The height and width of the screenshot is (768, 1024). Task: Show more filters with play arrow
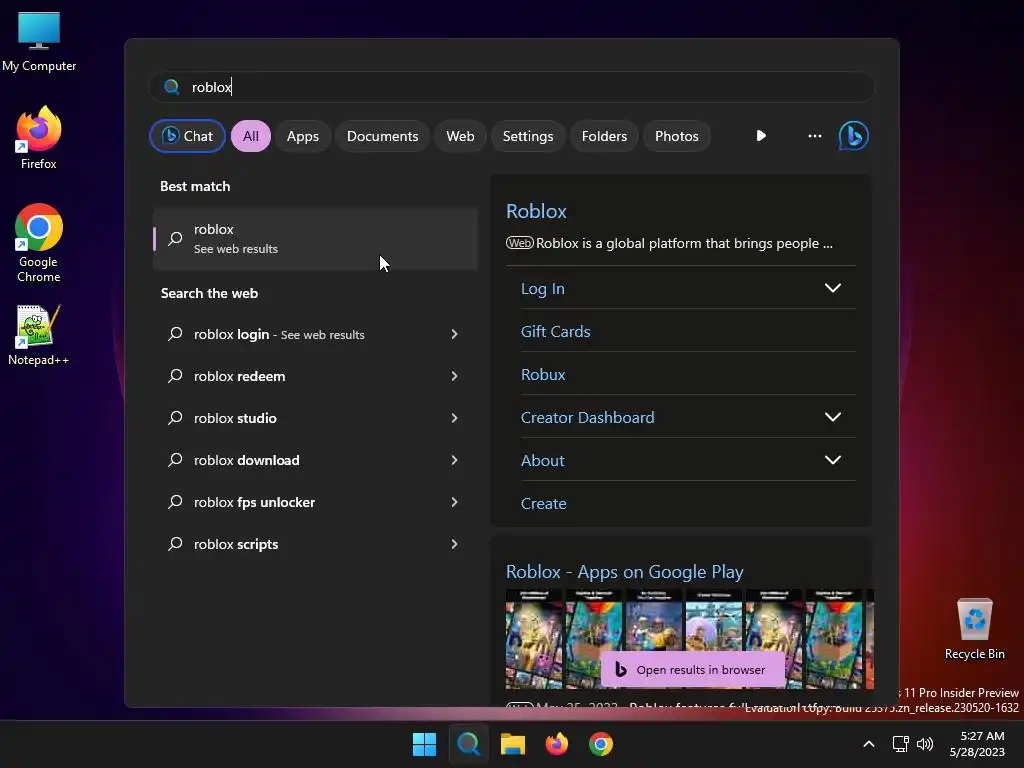tap(761, 136)
